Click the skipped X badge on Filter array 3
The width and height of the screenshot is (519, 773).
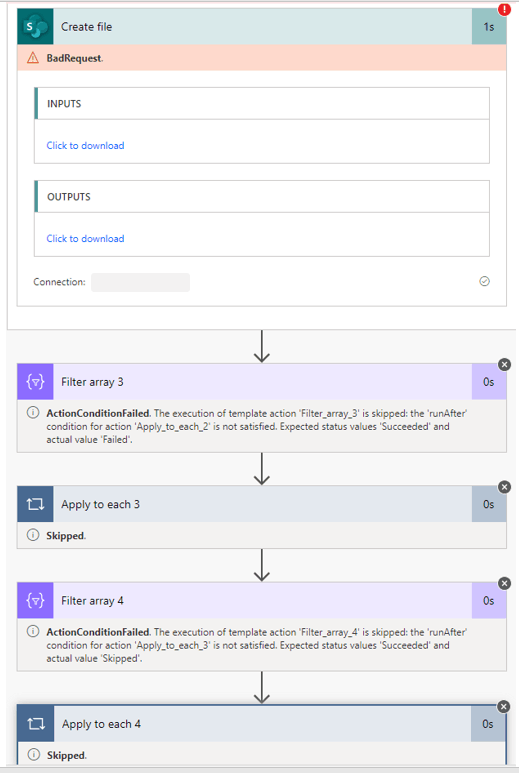pos(504,365)
